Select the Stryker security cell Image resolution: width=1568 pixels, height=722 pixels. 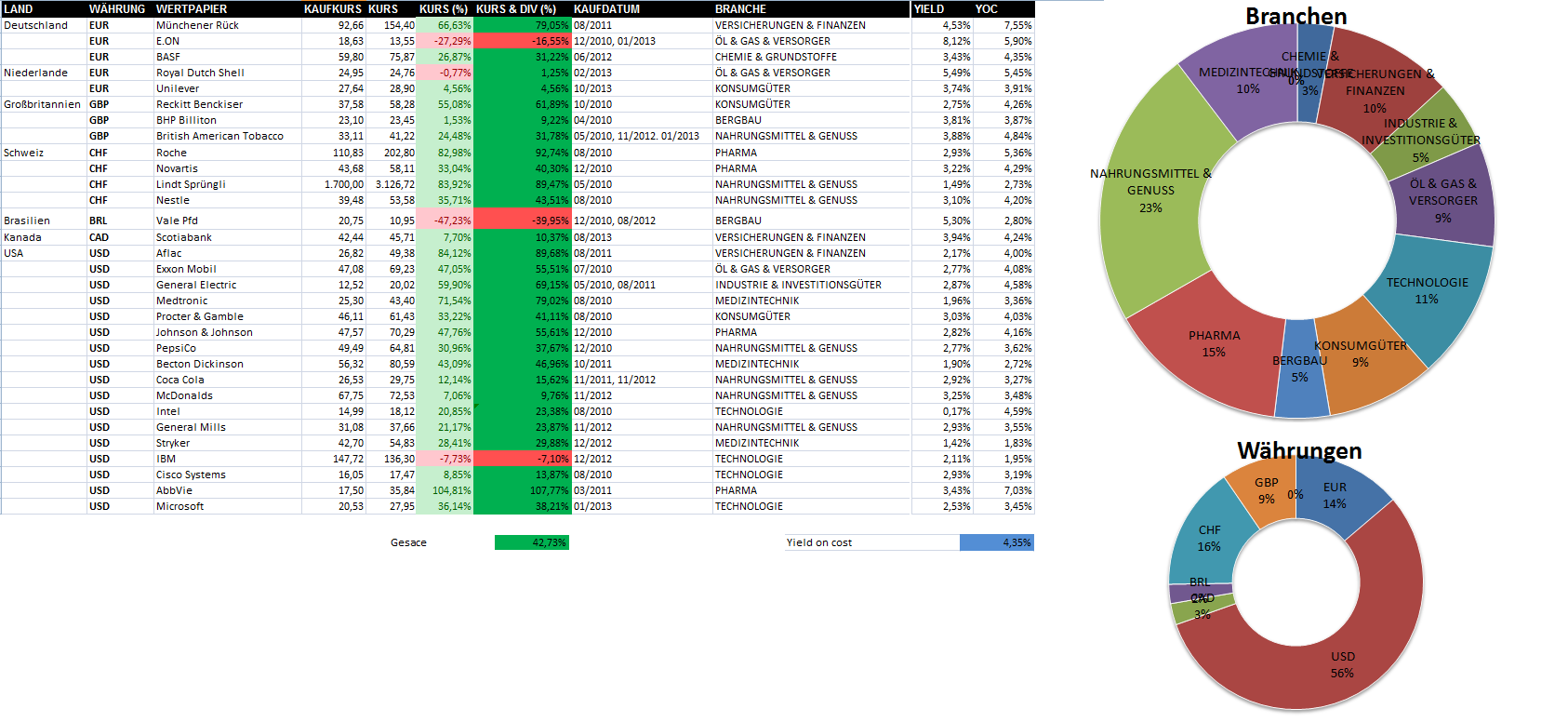click(x=228, y=443)
